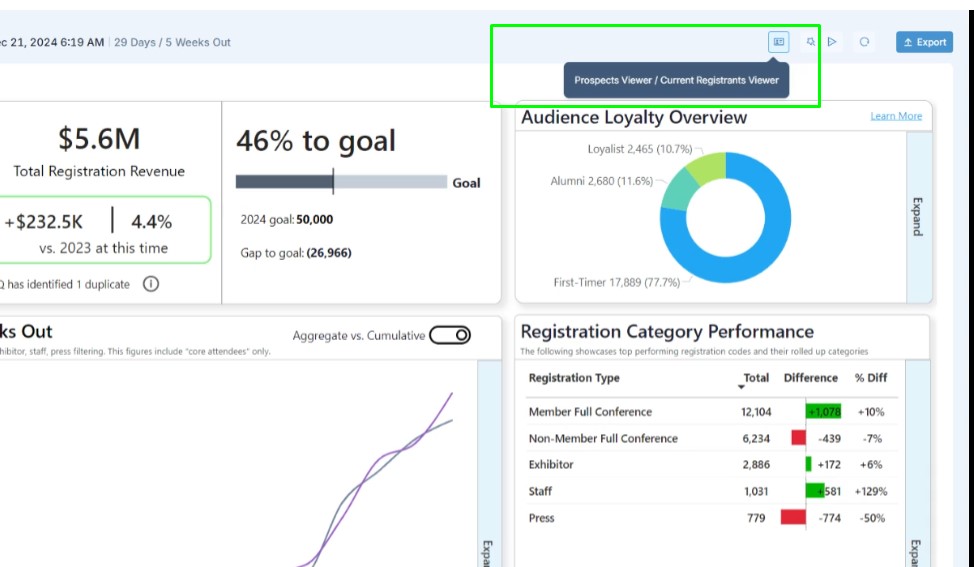Click the refresh circle icon
This screenshot has width=974, height=567.
click(x=864, y=42)
